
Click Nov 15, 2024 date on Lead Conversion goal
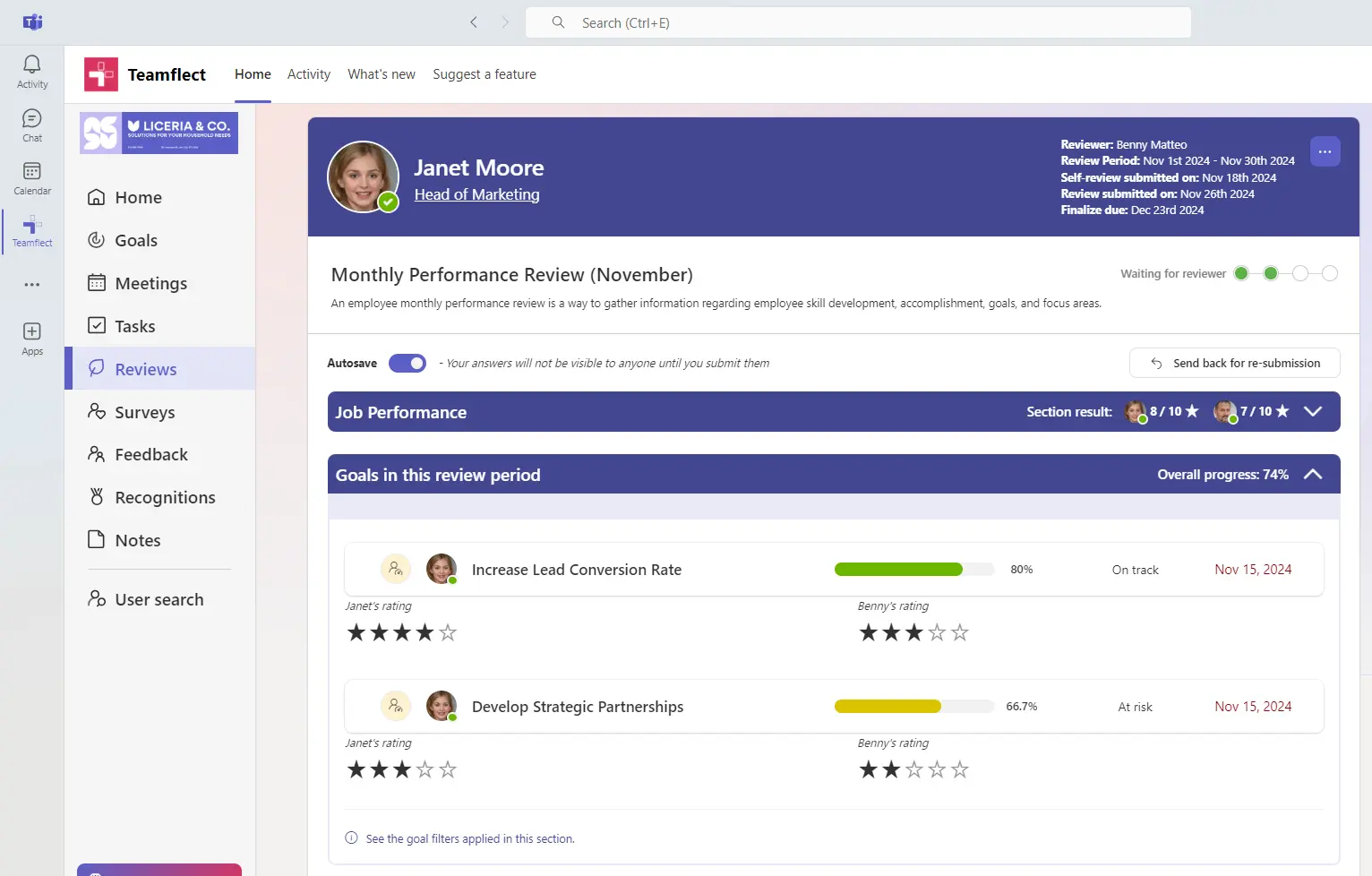pos(1253,570)
